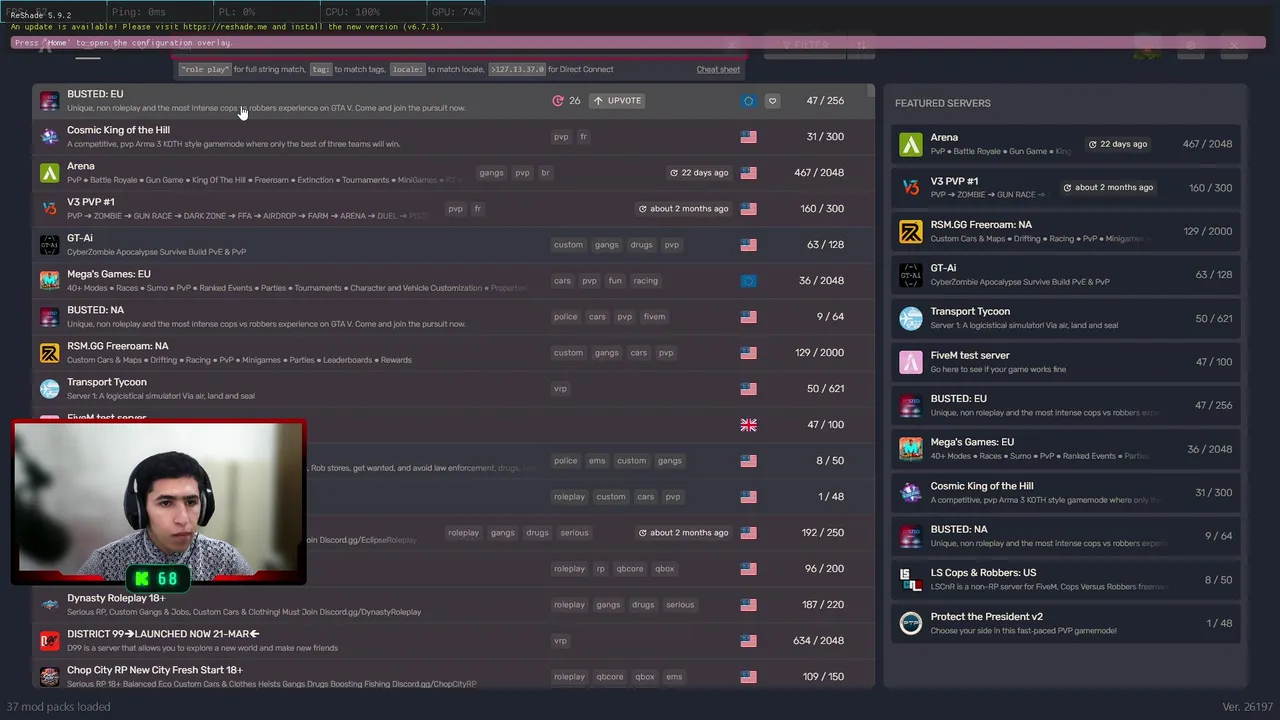Click the Transport Tycoon icon in the server list
Screen dimensions: 1280x720
[x=49, y=389]
